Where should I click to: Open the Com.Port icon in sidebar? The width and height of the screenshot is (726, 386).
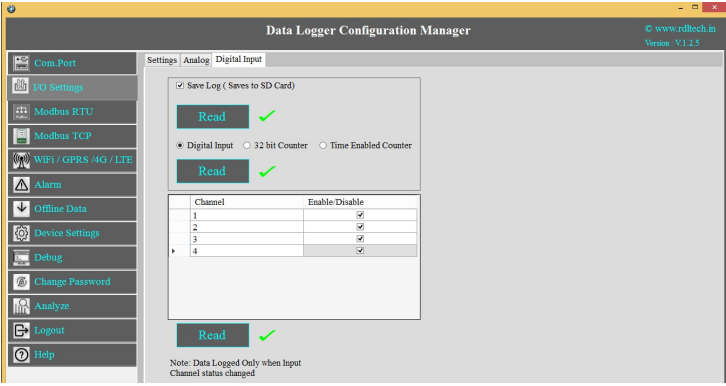[x=21, y=63]
